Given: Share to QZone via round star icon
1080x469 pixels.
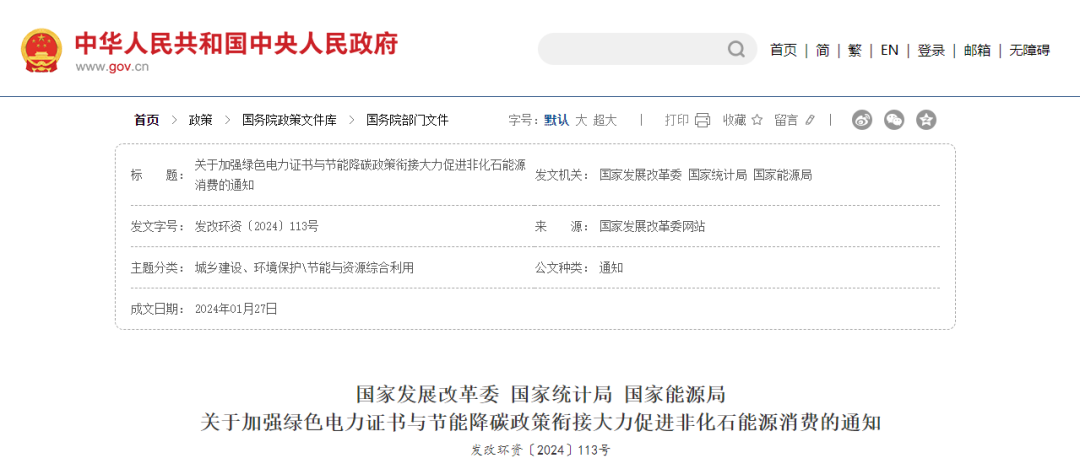Looking at the screenshot, I should 927,120.
